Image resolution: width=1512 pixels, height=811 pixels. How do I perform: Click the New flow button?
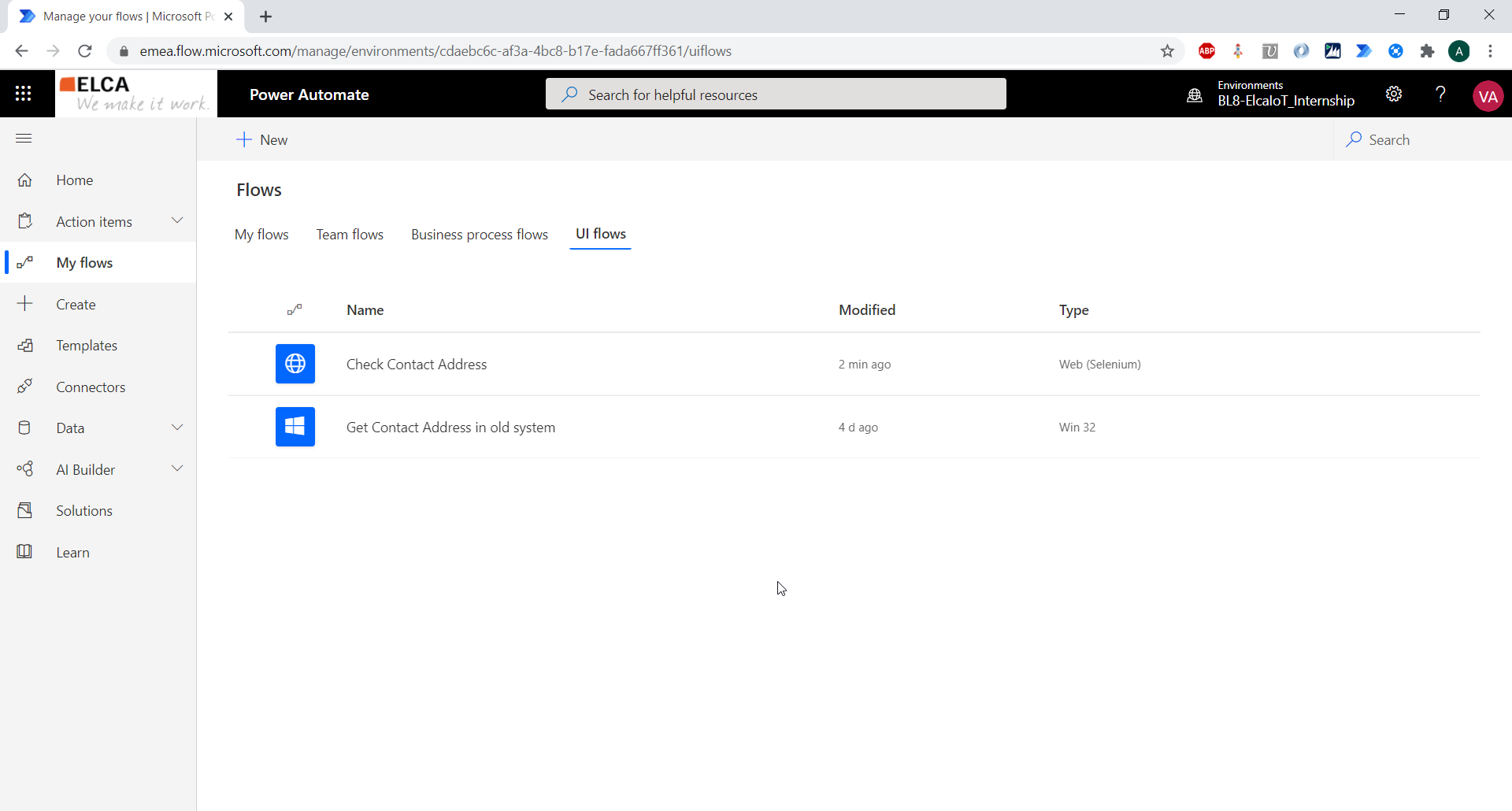pos(262,140)
